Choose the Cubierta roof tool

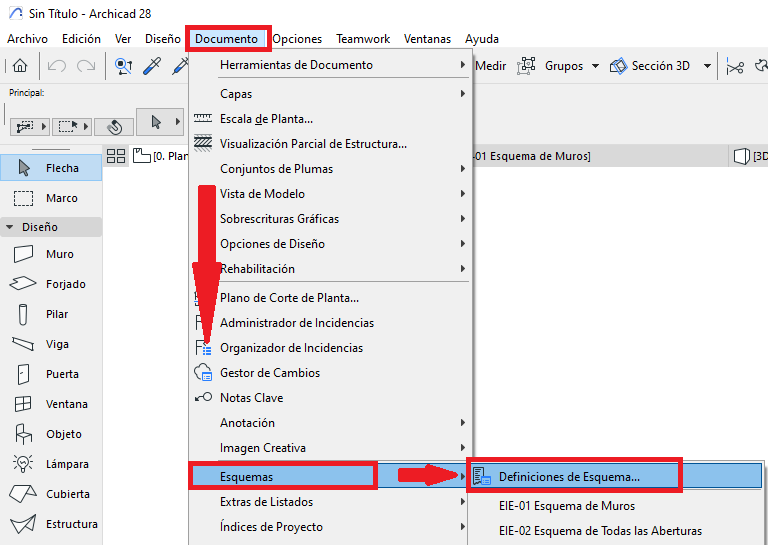coord(50,494)
